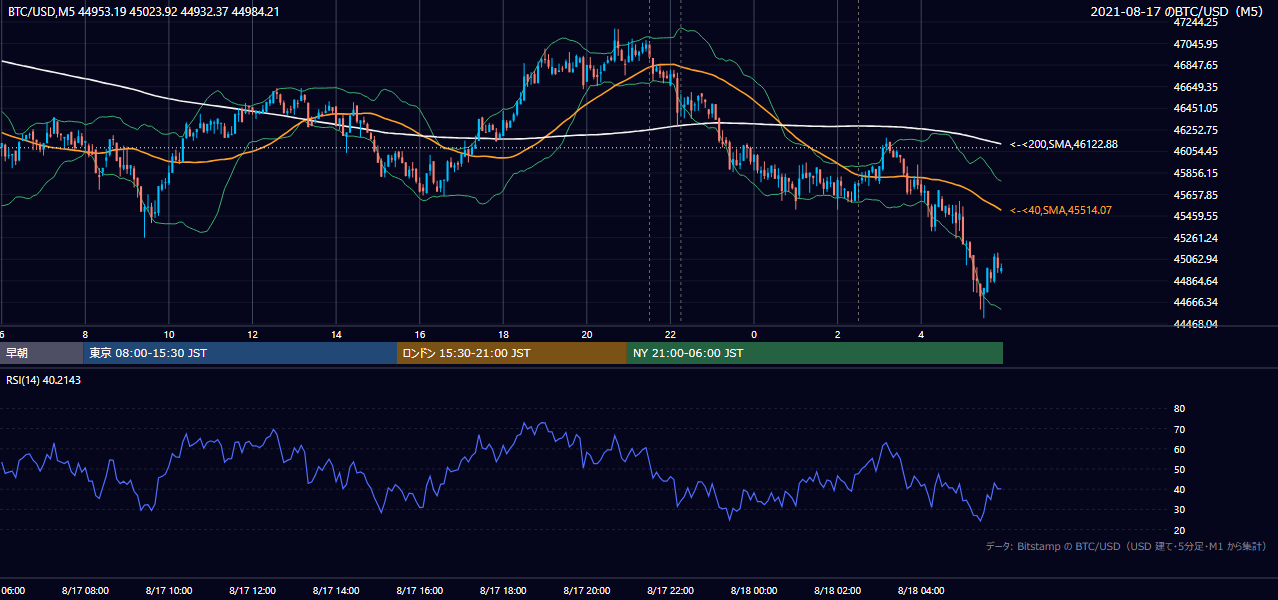Viewport: 1278px width, 600px height.
Task: Click hour label 4 under the price chart
Action: point(922,334)
